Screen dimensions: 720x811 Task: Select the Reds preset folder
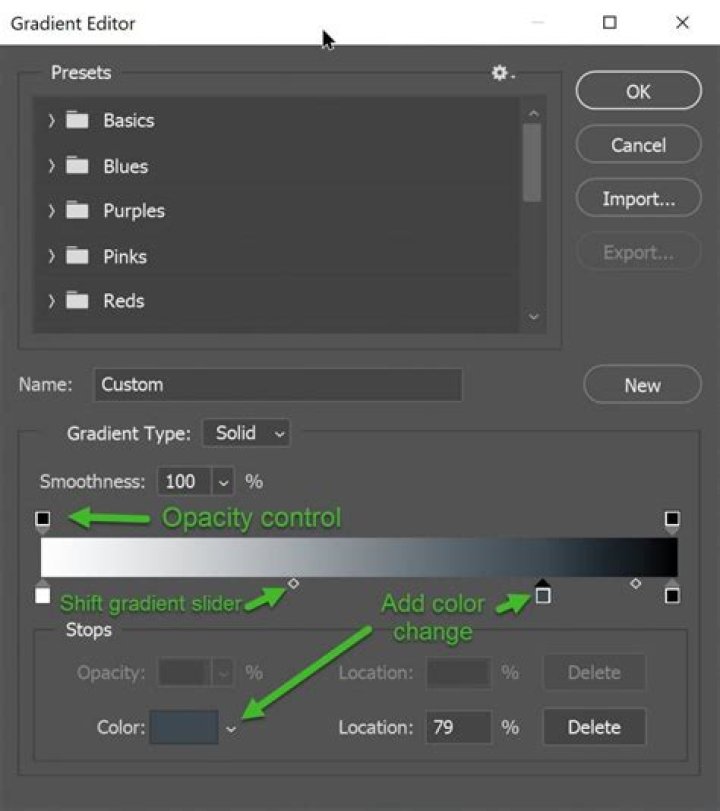click(x=123, y=301)
